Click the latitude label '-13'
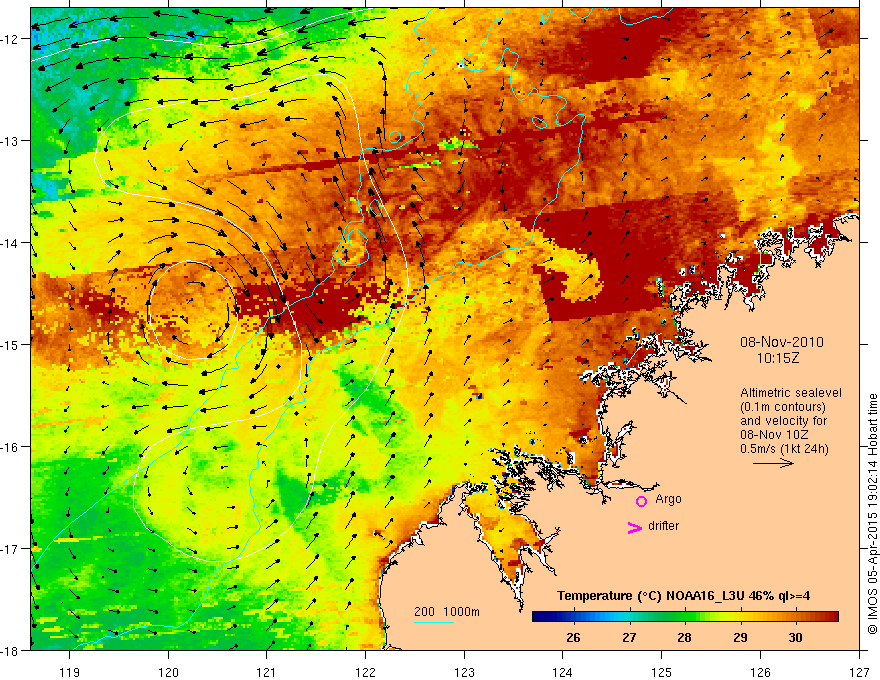The image size is (880, 680). [x=11, y=141]
